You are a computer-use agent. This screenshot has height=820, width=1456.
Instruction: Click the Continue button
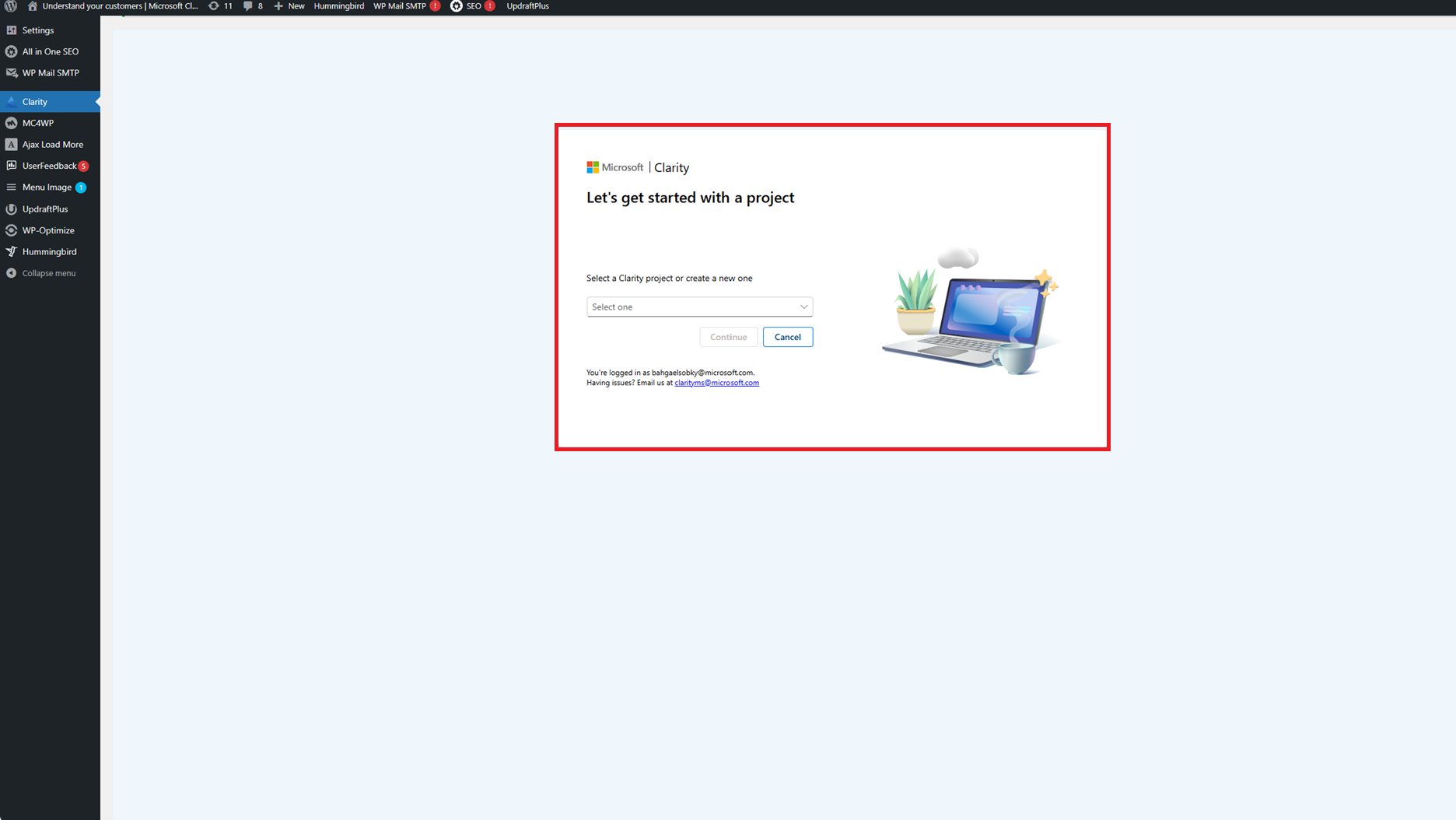728,337
